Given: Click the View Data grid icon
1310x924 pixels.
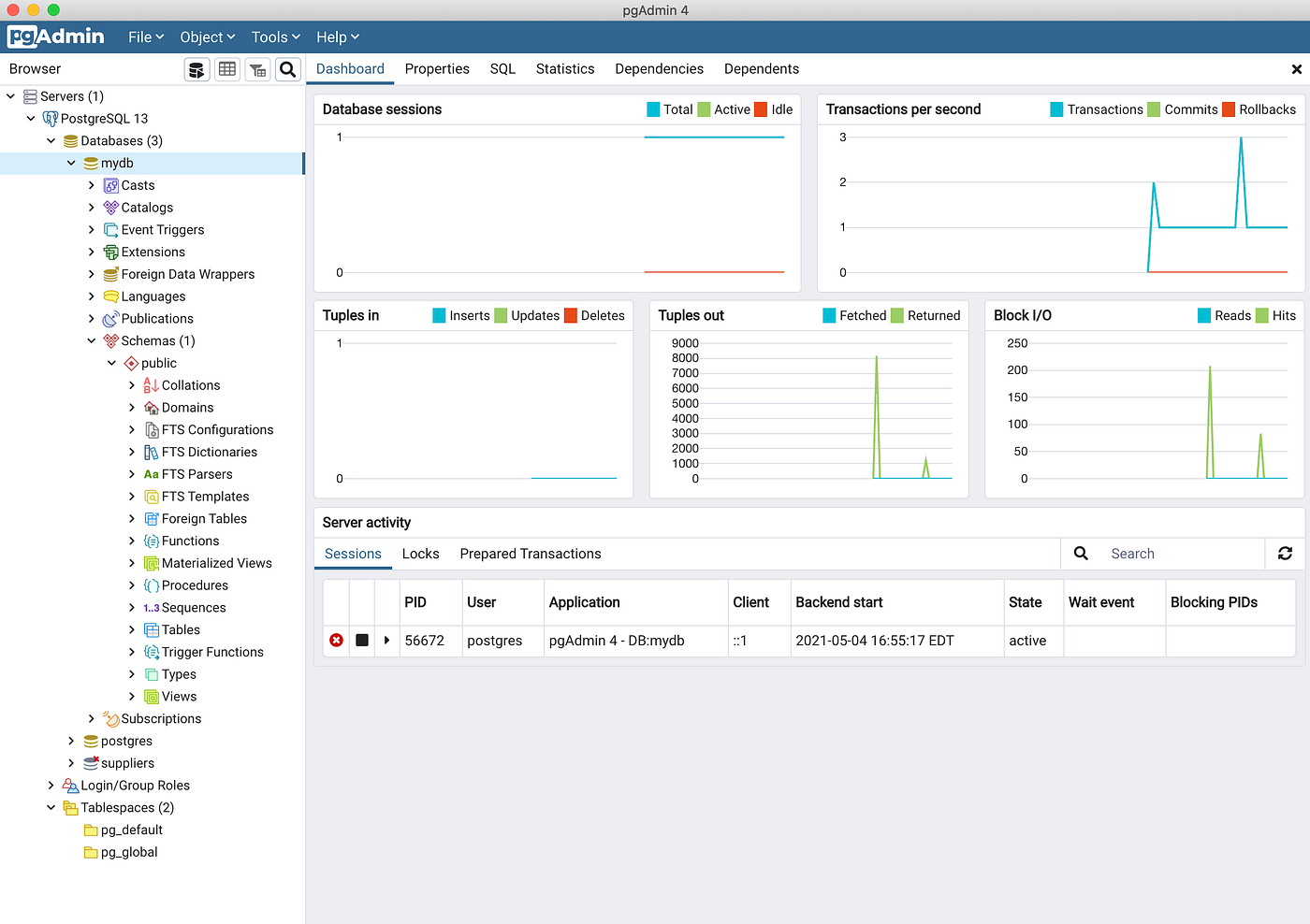Looking at the screenshot, I should point(227,69).
